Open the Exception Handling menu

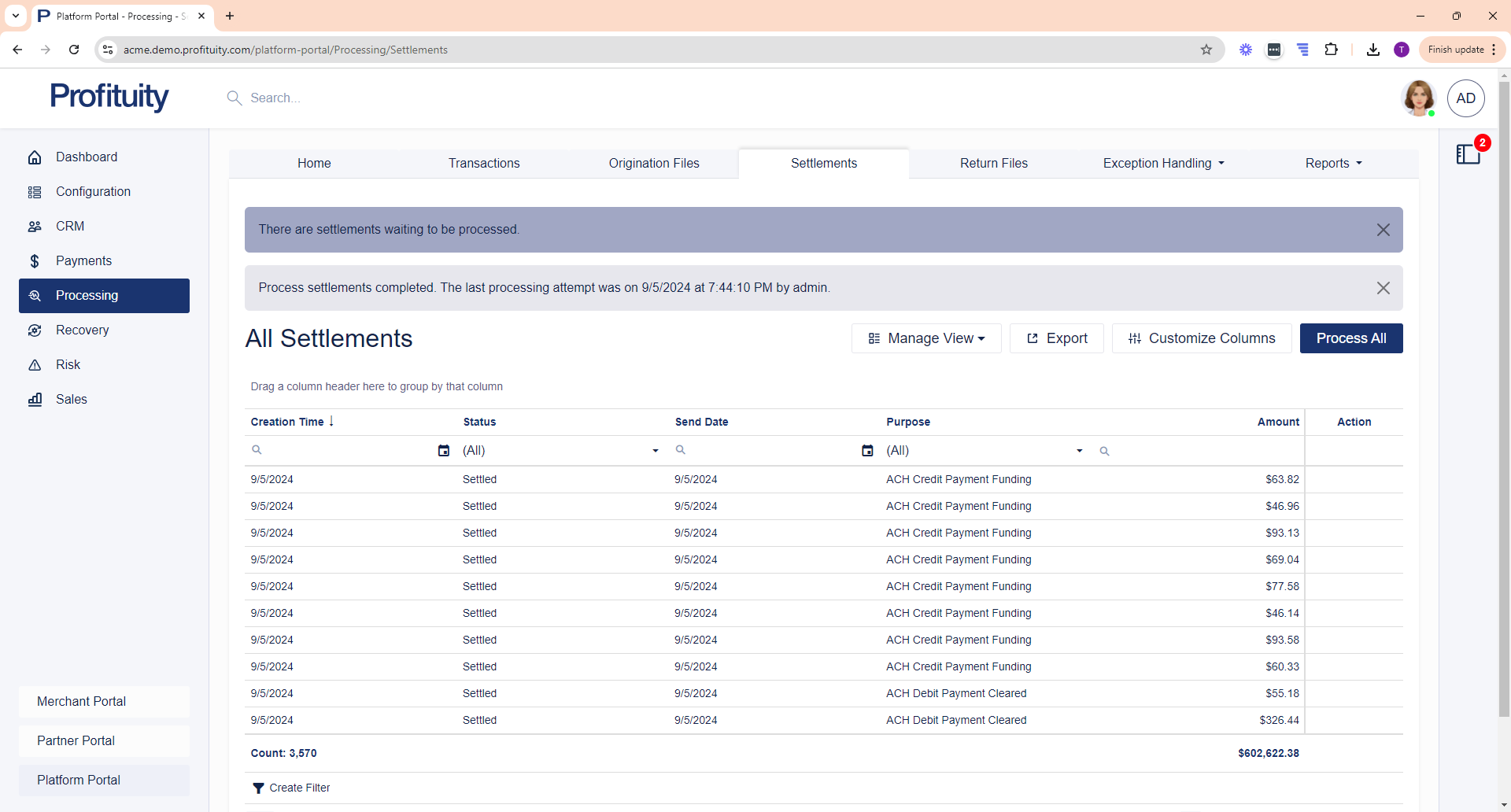pos(1163,164)
